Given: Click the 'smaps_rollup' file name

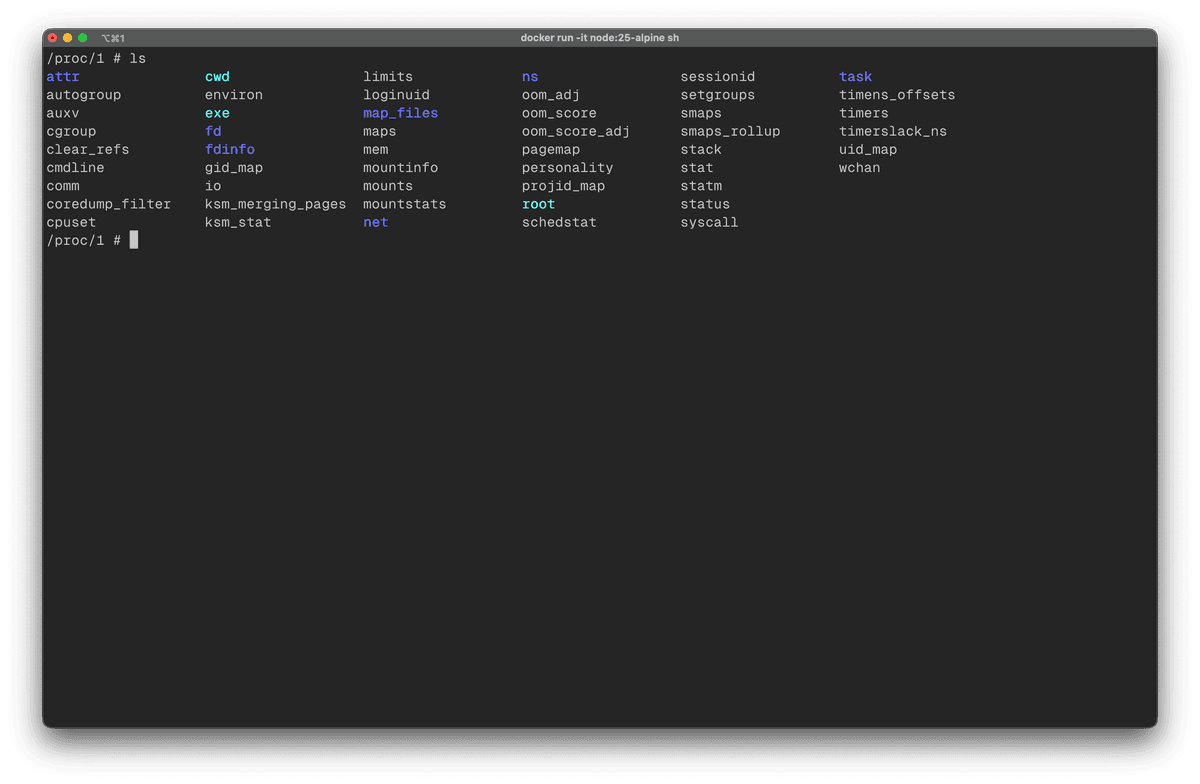Looking at the screenshot, I should (730, 131).
